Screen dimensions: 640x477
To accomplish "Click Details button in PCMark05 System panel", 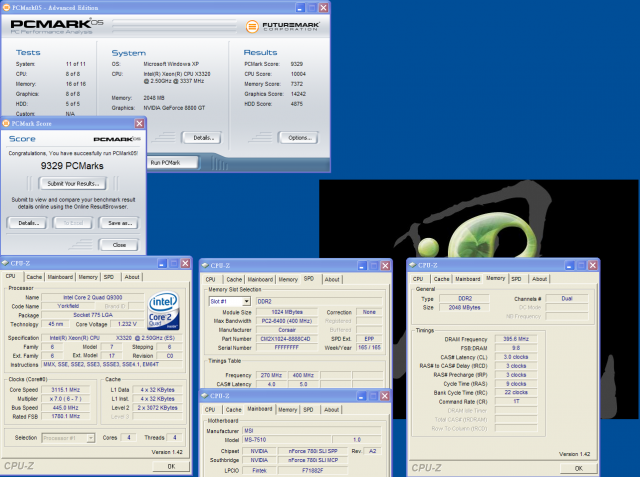I will tap(203, 138).
